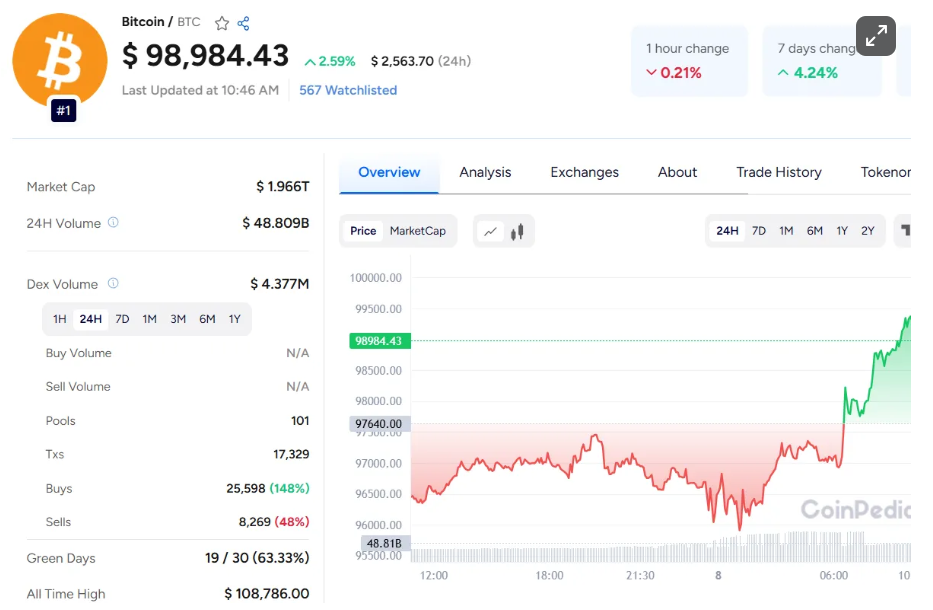Click the 18:00 time axis label
Screen dimensions: 933x610
click(x=549, y=575)
